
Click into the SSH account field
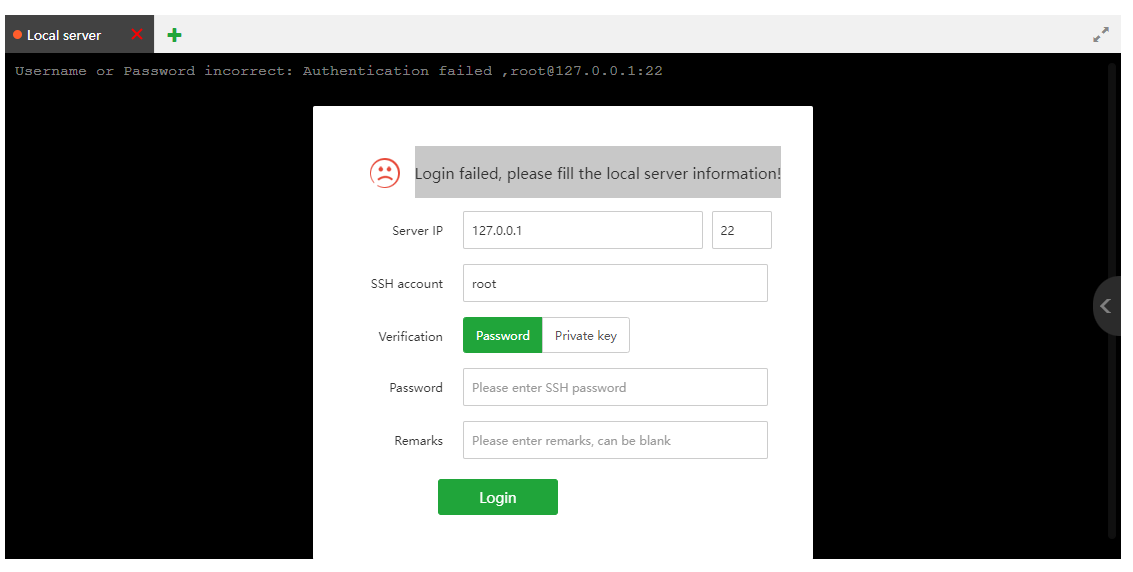(x=614, y=283)
